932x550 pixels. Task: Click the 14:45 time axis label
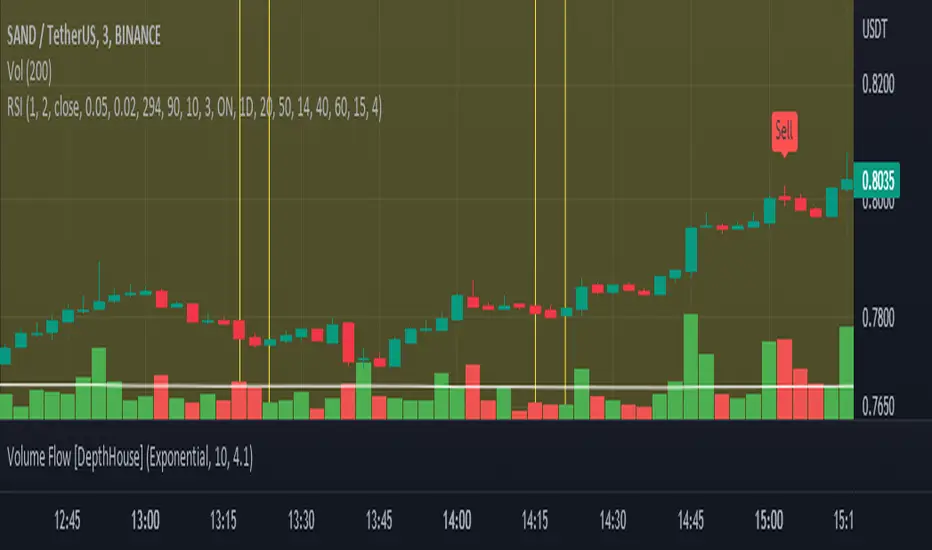[x=691, y=520]
